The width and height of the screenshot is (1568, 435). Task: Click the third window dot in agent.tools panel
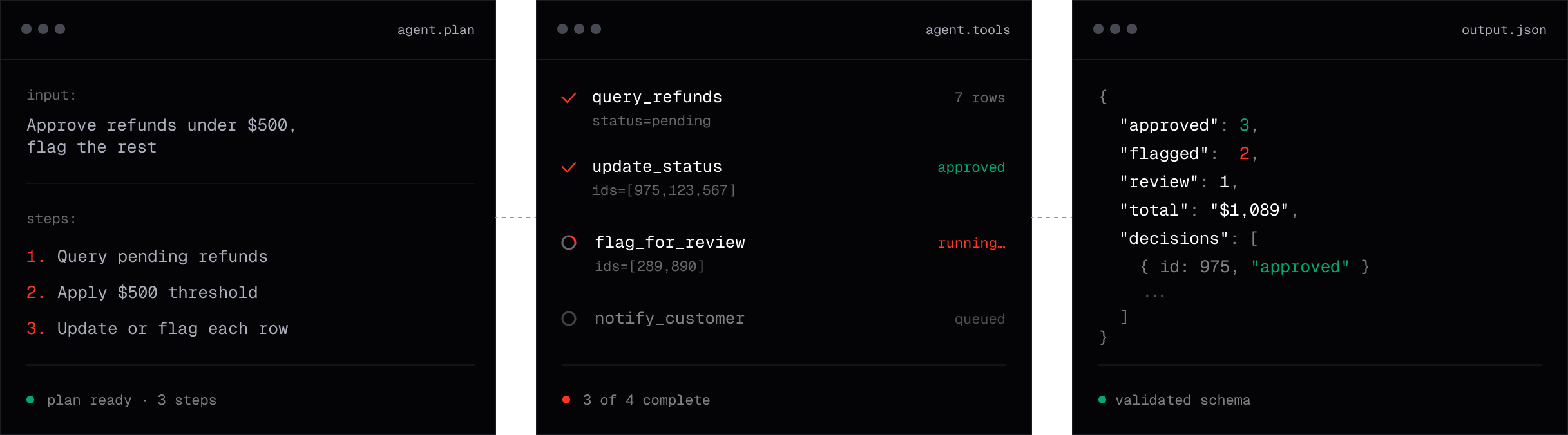tap(596, 29)
